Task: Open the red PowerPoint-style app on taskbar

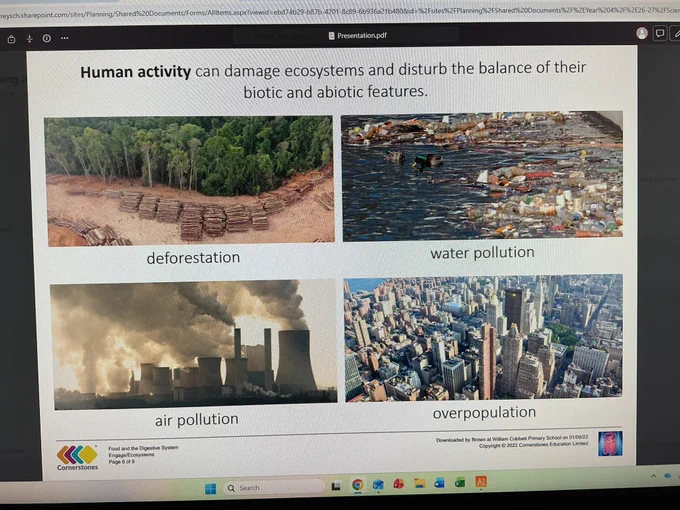Action: 399,484
